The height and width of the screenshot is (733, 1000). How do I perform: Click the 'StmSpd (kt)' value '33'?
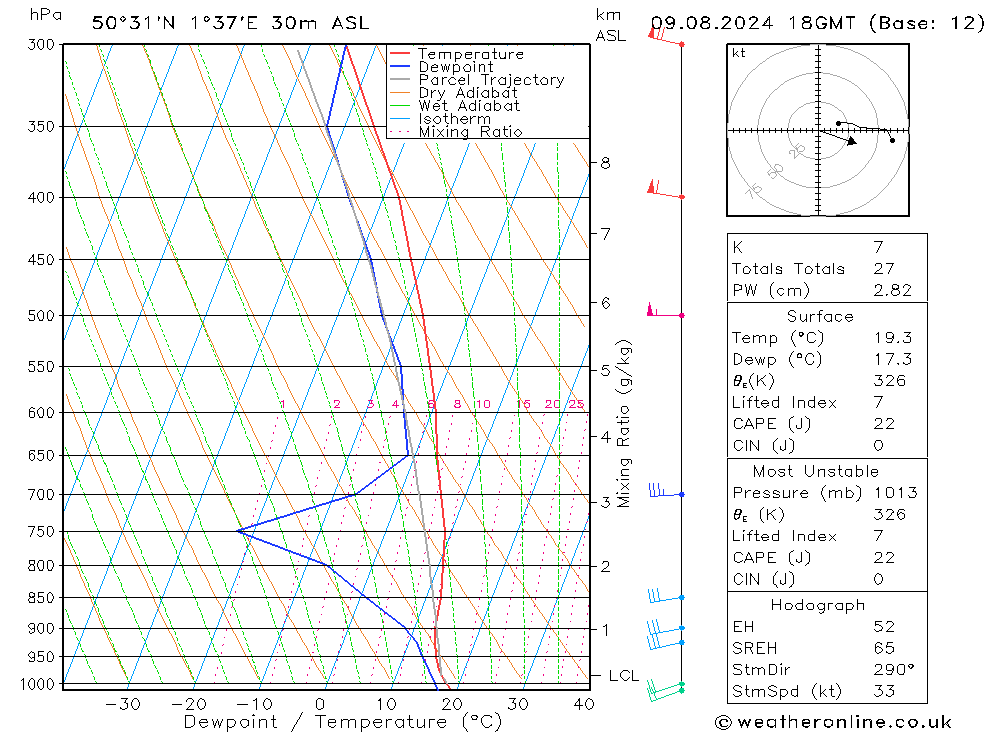click(x=884, y=691)
